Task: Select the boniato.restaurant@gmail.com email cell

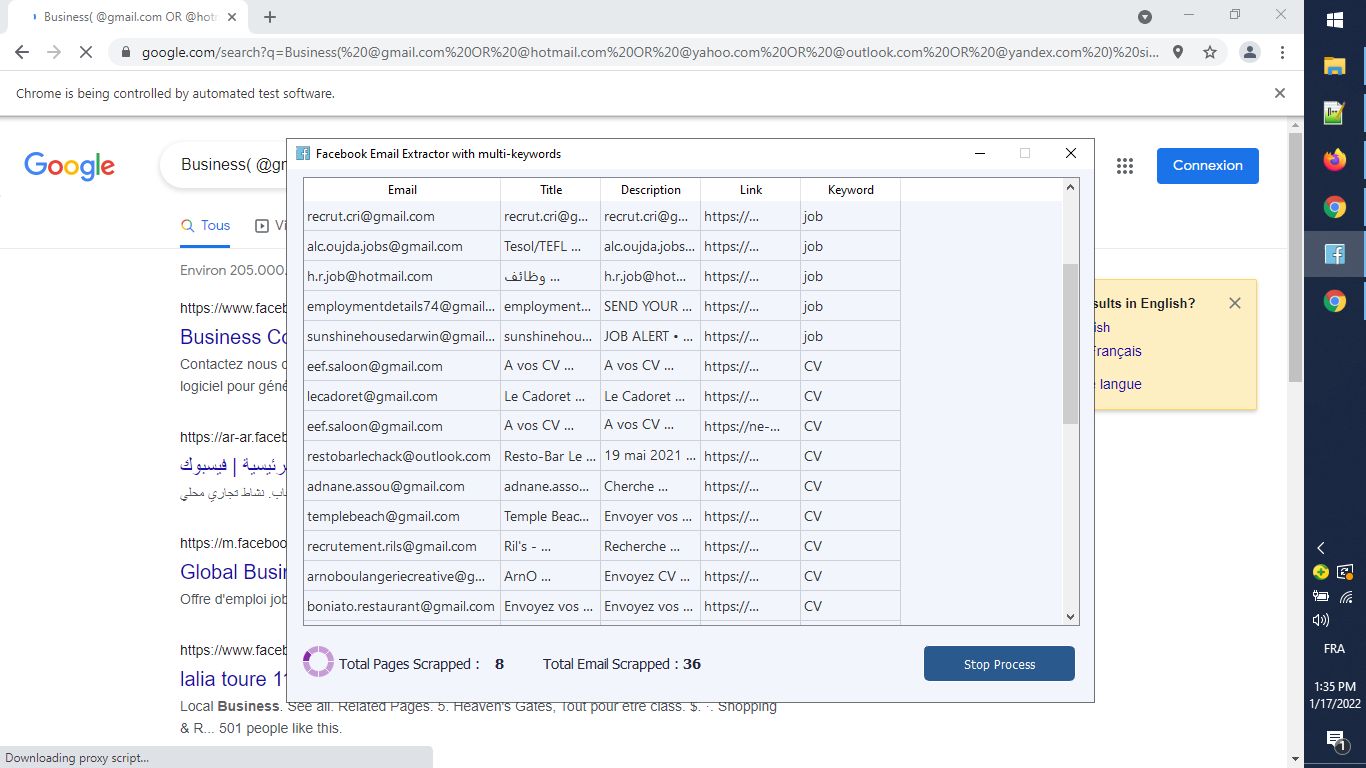Action: point(402,606)
